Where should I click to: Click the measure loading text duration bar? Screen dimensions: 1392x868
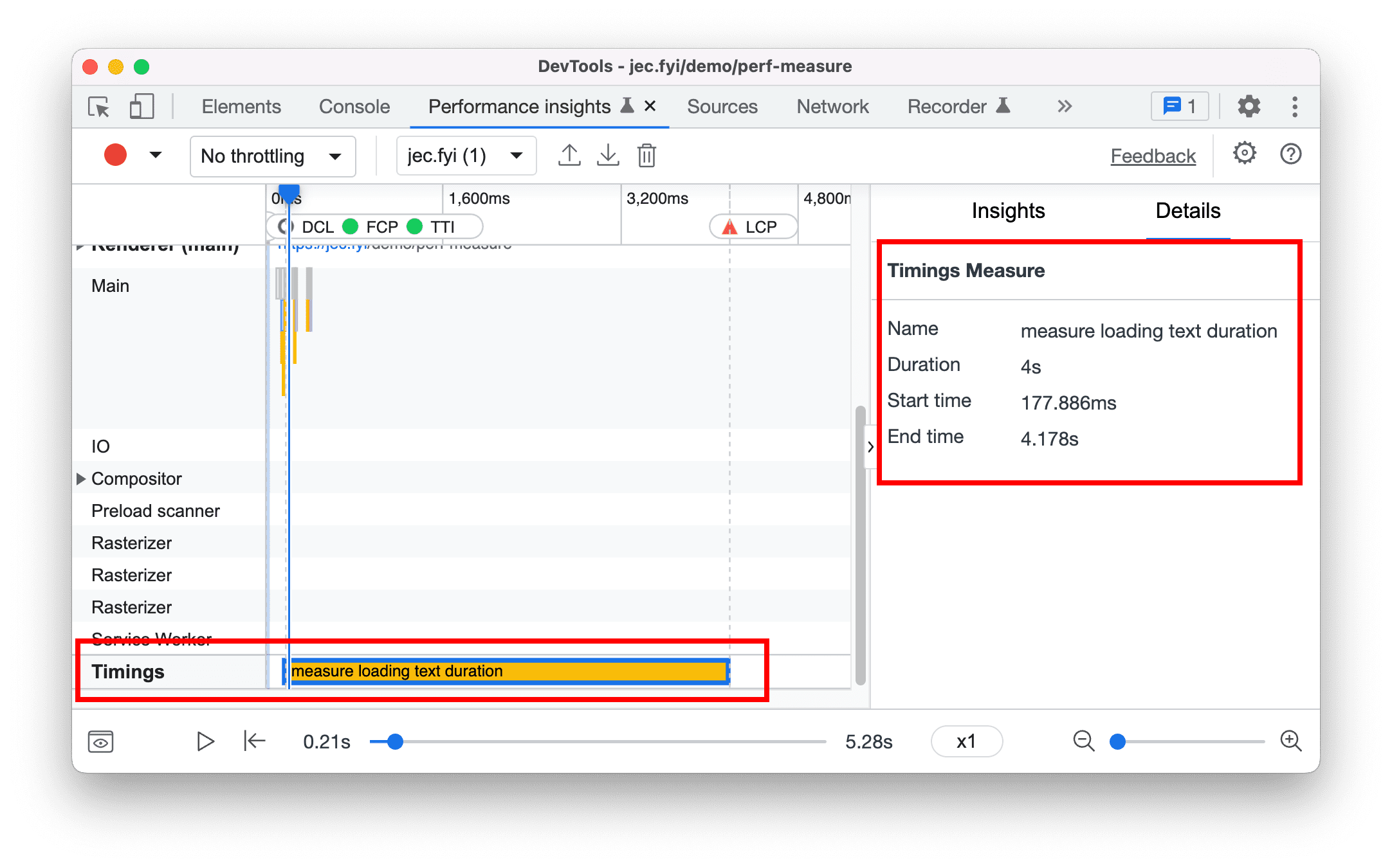tap(510, 671)
